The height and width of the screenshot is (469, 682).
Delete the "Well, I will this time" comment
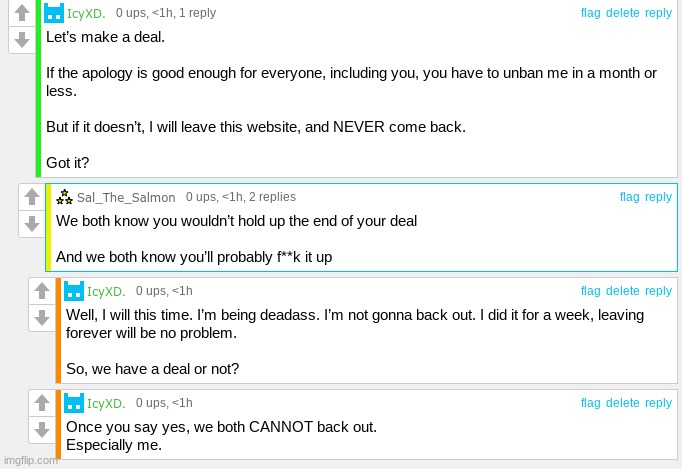622,291
